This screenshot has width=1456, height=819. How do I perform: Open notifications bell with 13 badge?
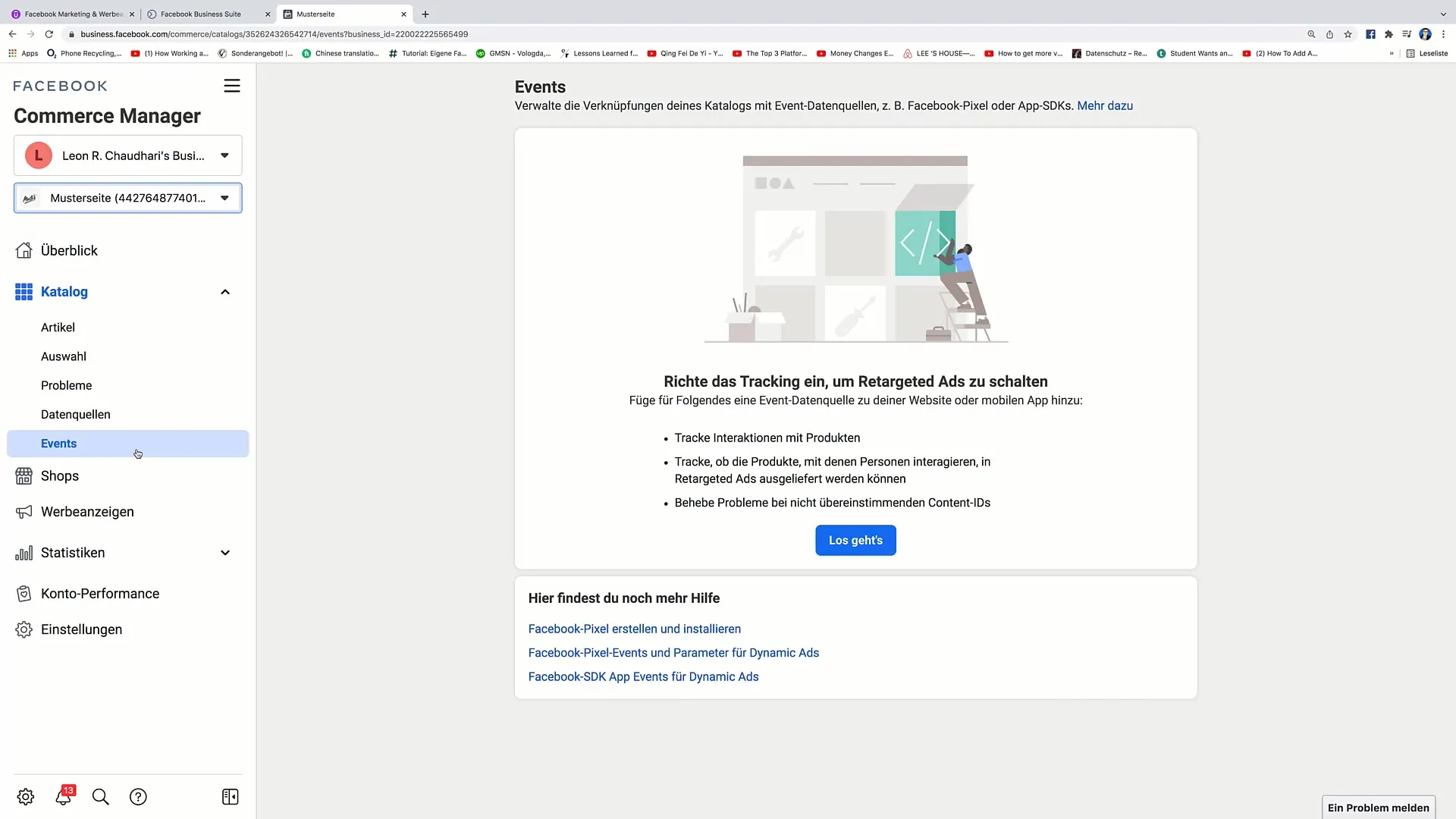(x=64, y=795)
